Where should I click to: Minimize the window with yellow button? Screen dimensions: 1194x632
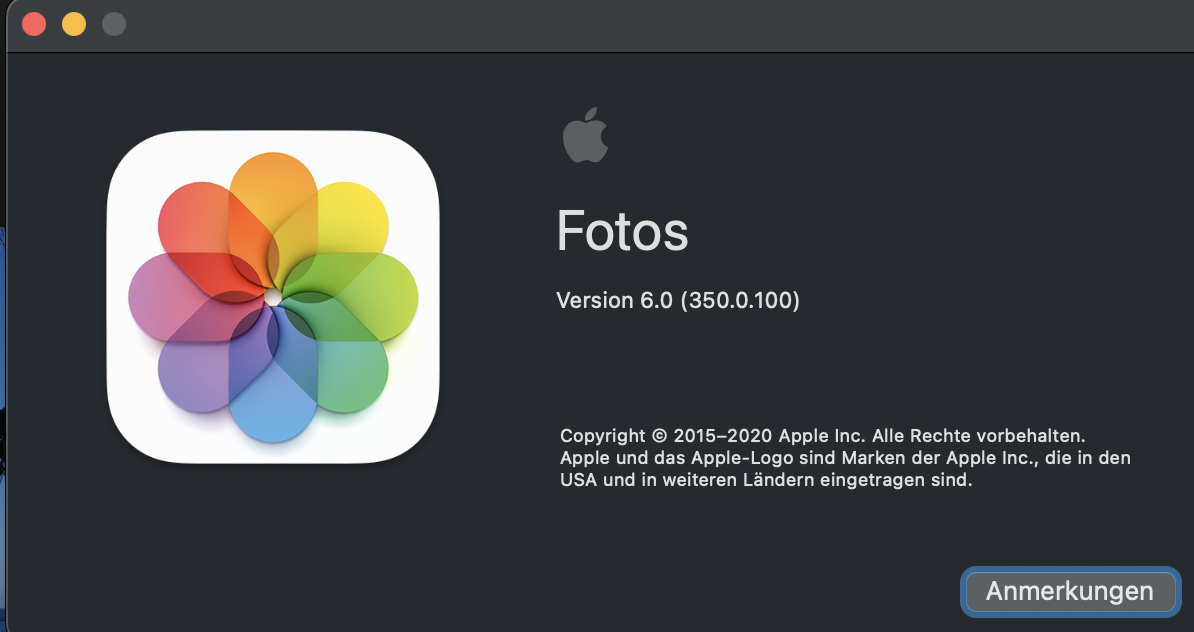(74, 24)
